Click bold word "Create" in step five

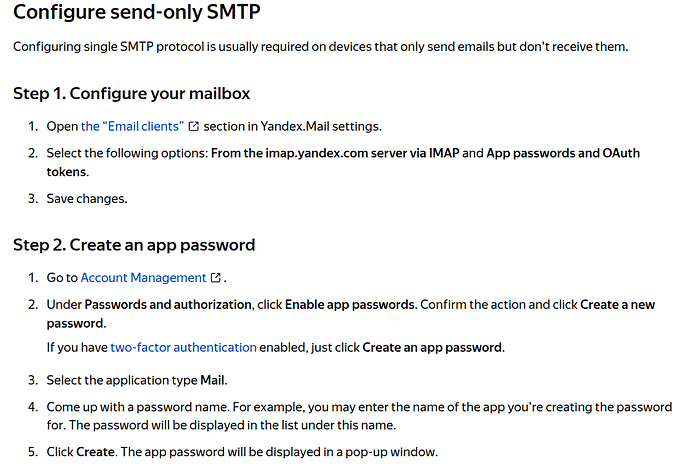95,452
